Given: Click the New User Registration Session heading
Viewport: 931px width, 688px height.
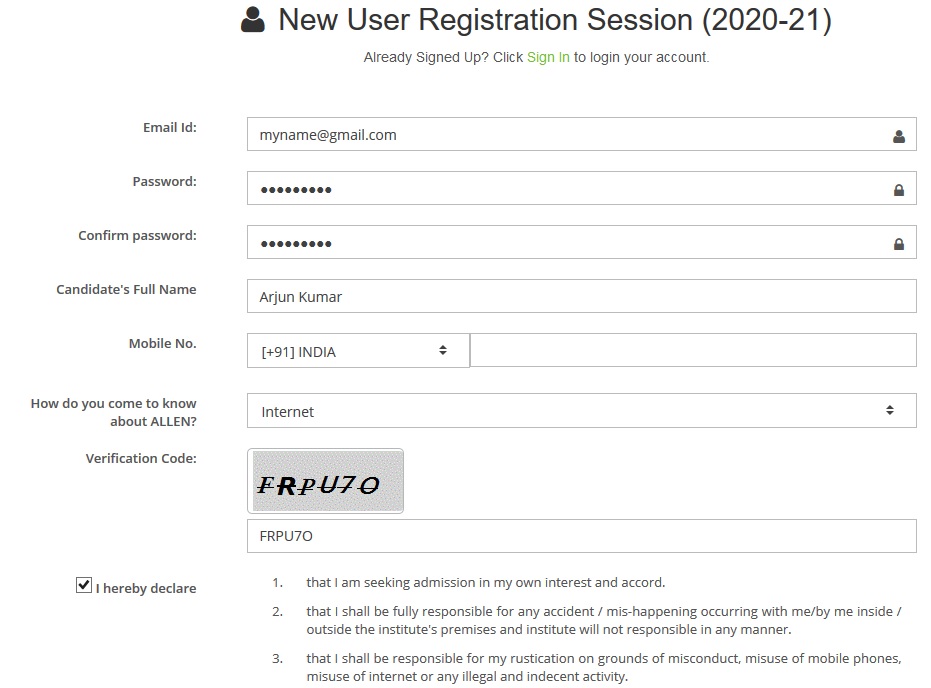Looking at the screenshot, I should (555, 20).
